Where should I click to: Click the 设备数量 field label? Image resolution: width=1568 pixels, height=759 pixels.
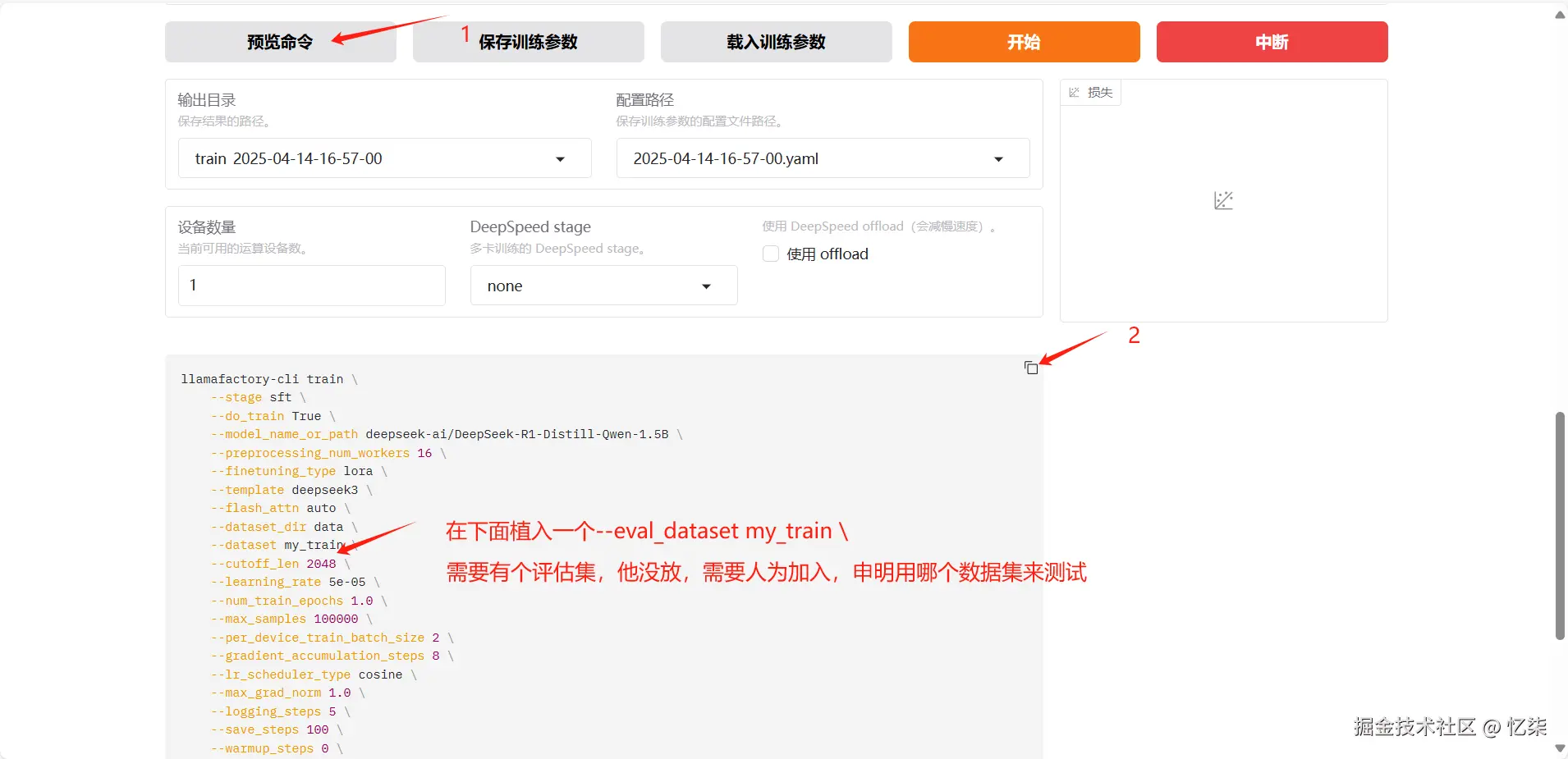207,227
